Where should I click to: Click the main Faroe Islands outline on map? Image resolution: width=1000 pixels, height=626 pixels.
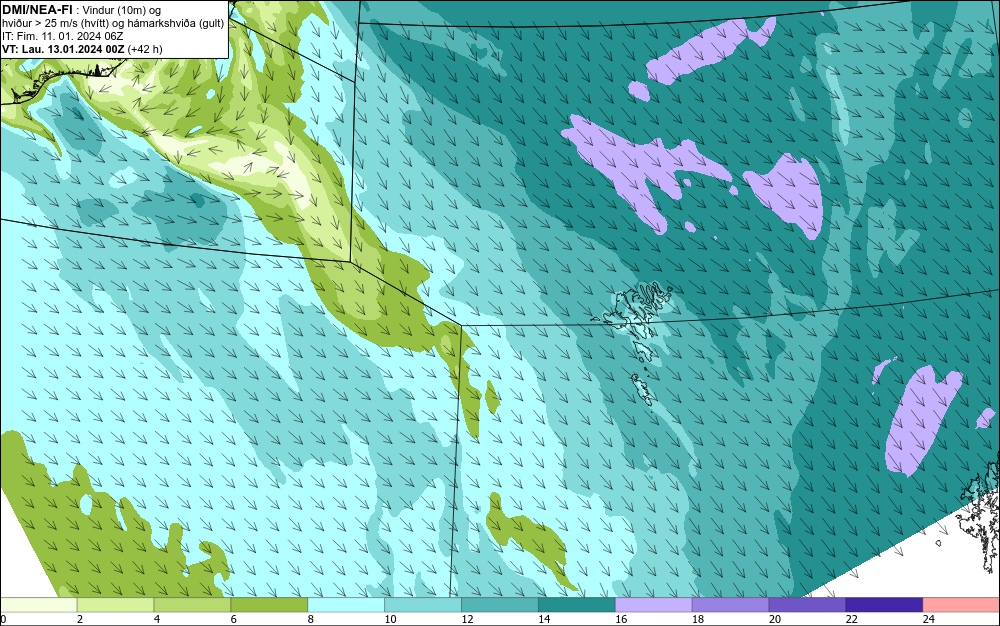coord(638,311)
